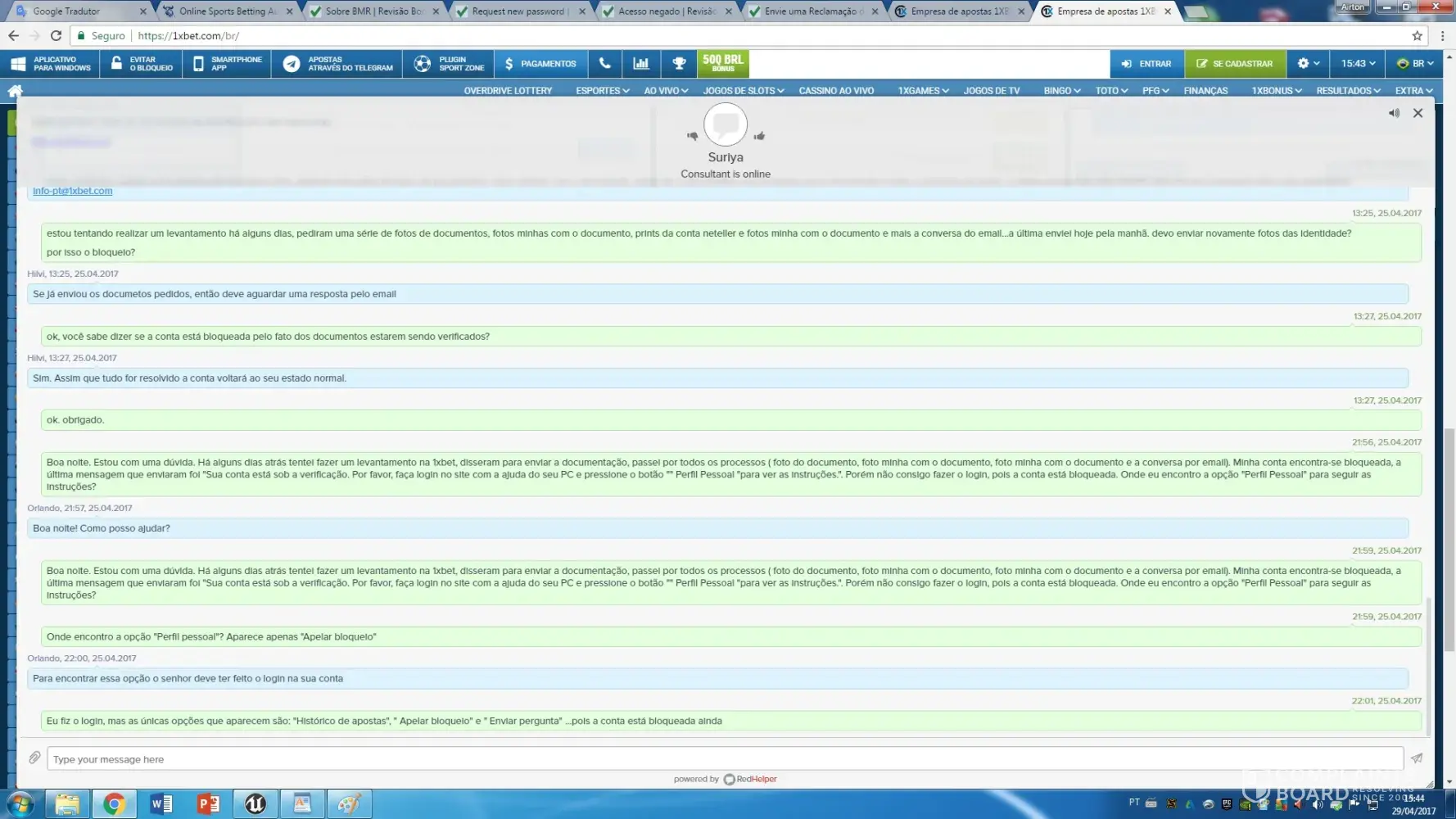Switch to Online Sports Betting tab
This screenshot has height=819, width=1456.
pos(227,11)
